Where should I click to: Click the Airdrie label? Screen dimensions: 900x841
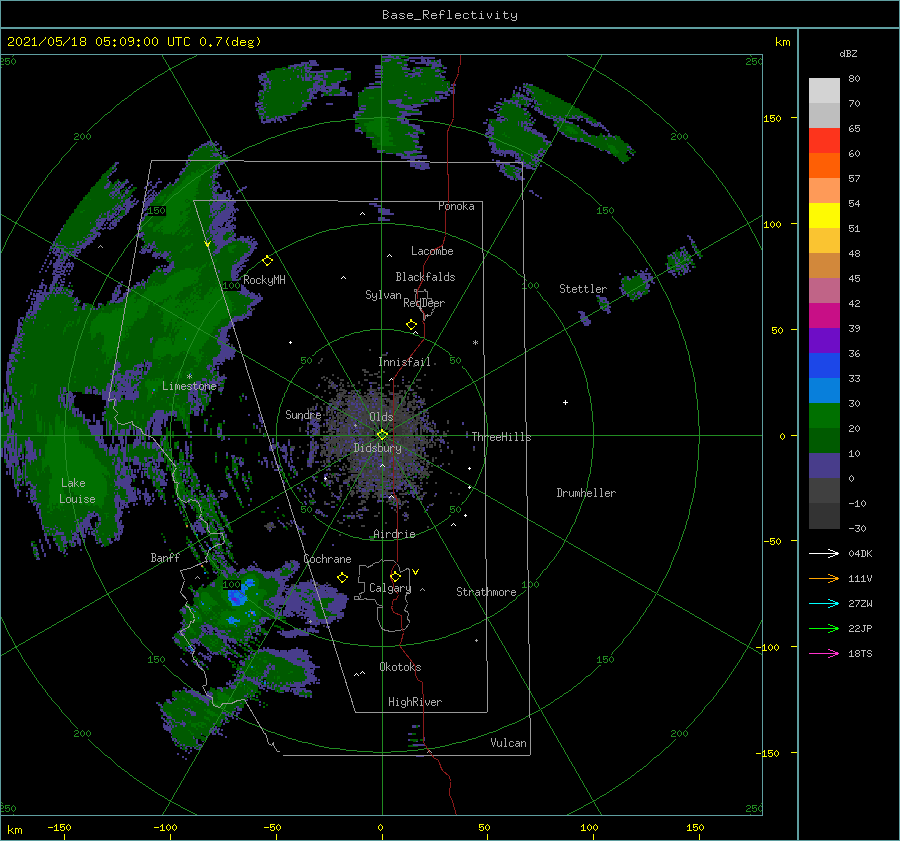[x=394, y=534]
